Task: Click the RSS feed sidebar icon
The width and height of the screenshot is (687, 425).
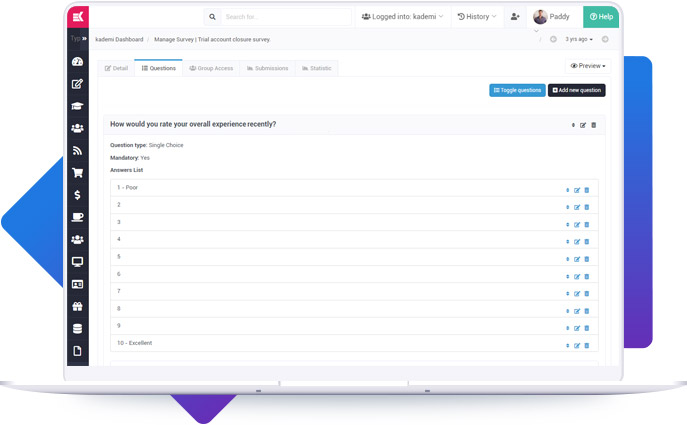Action: pos(77,151)
